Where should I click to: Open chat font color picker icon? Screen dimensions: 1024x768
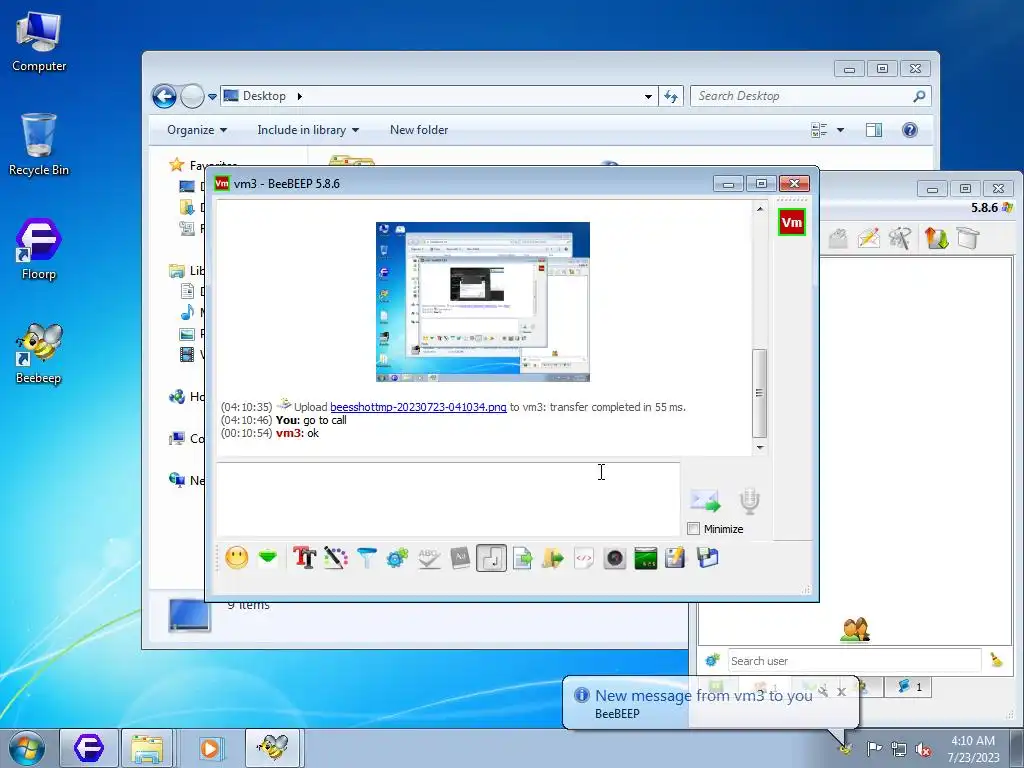(336, 558)
